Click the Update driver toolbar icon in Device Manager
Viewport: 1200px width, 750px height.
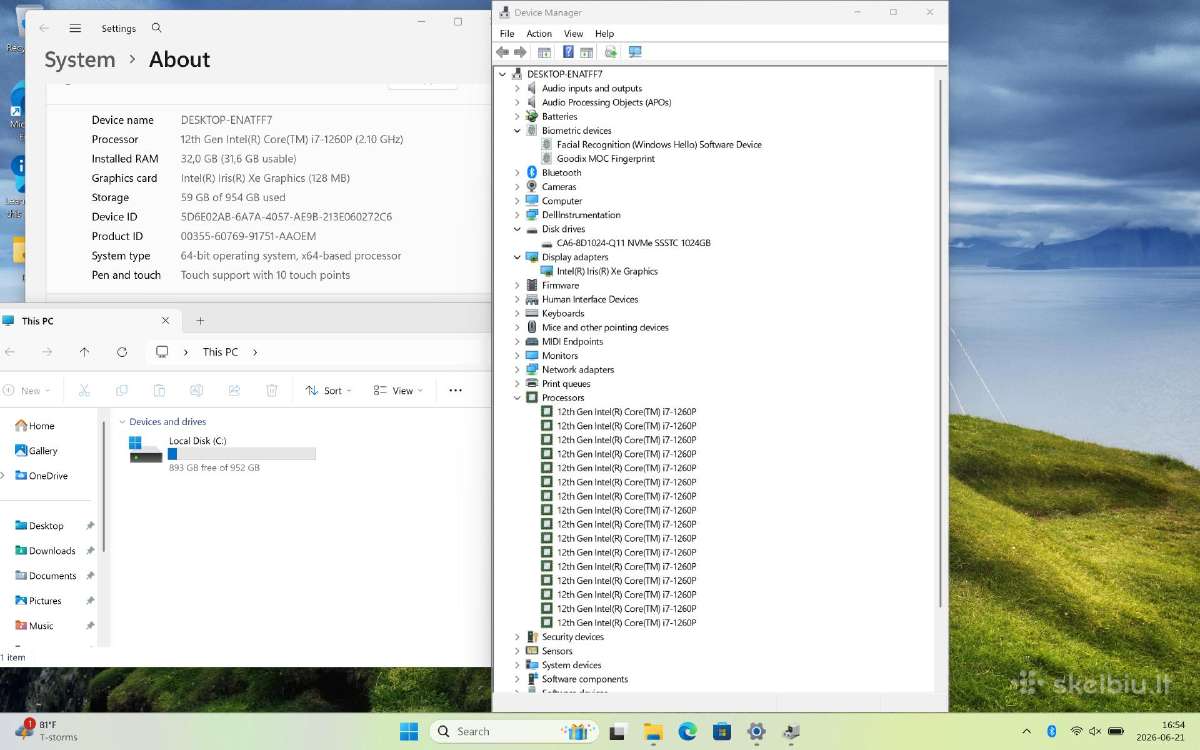click(x=611, y=52)
